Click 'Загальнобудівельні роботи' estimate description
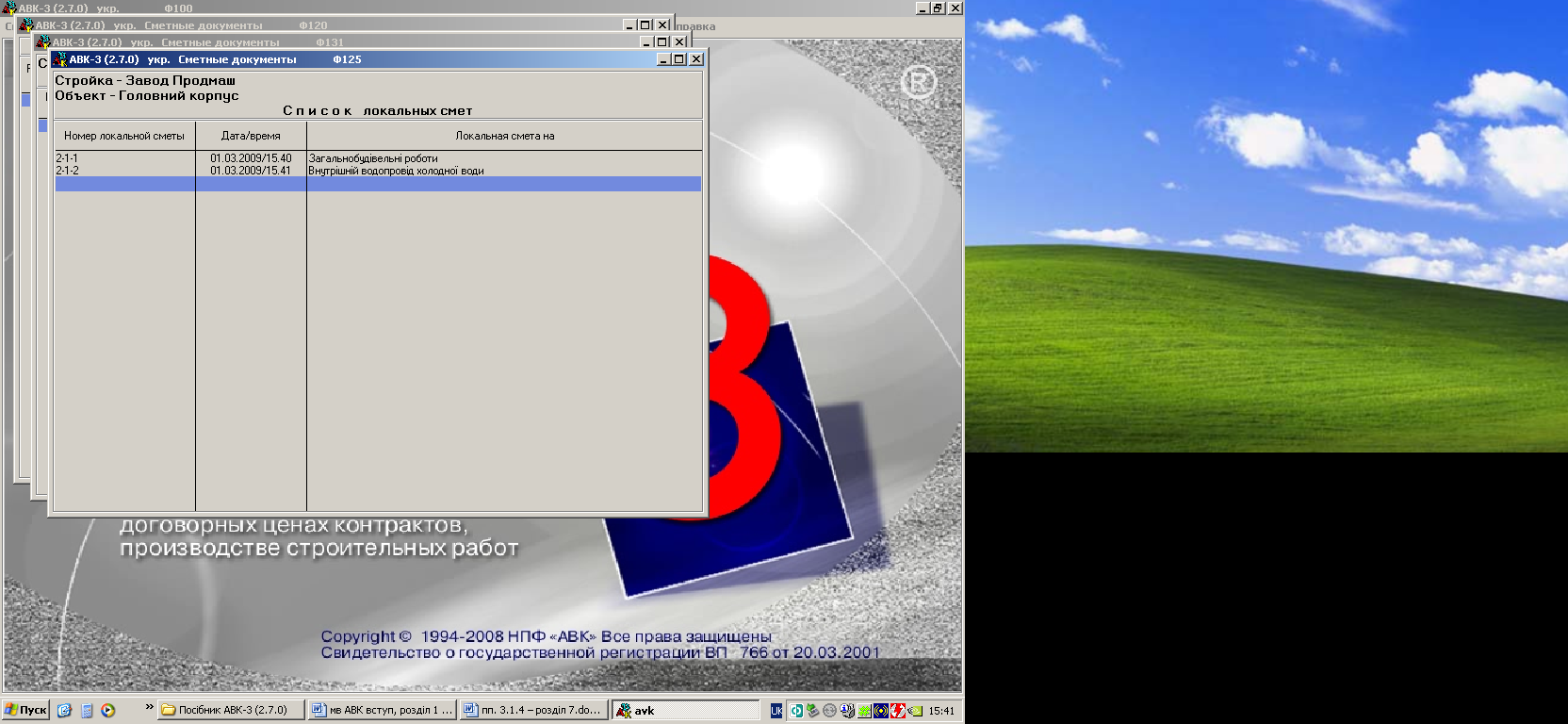The width and height of the screenshot is (1568, 724). coord(373,158)
